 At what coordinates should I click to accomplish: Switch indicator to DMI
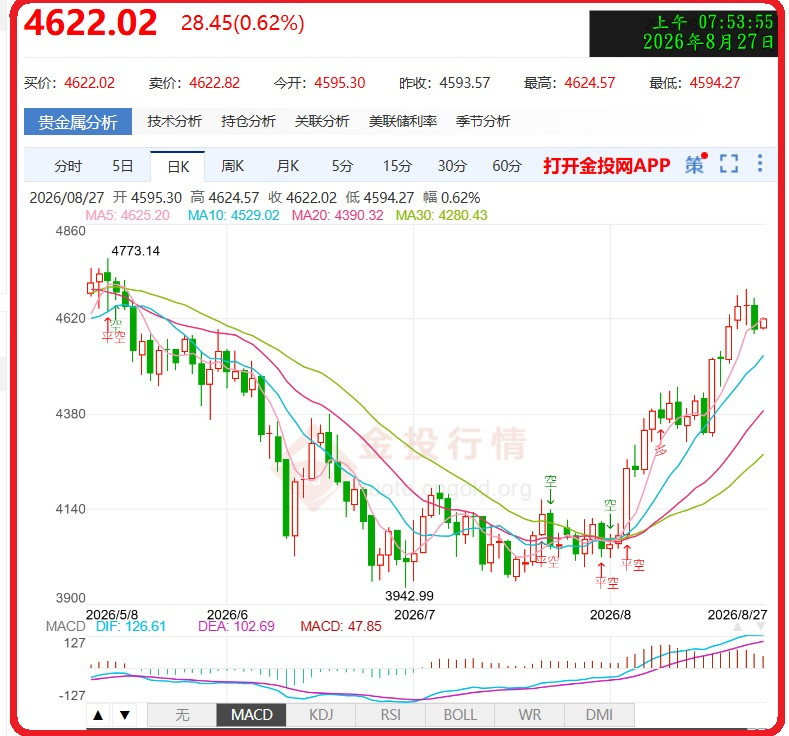tap(599, 715)
